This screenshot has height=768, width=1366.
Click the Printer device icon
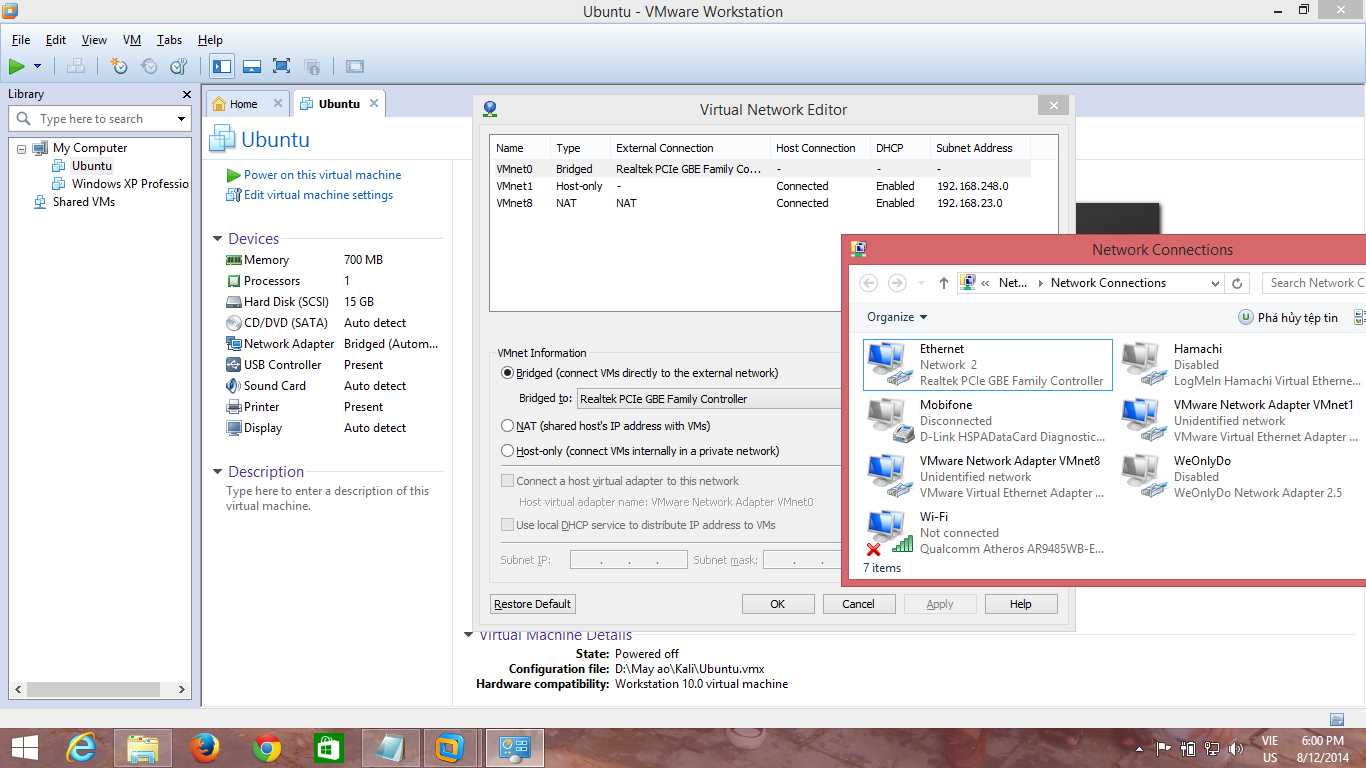(234, 407)
